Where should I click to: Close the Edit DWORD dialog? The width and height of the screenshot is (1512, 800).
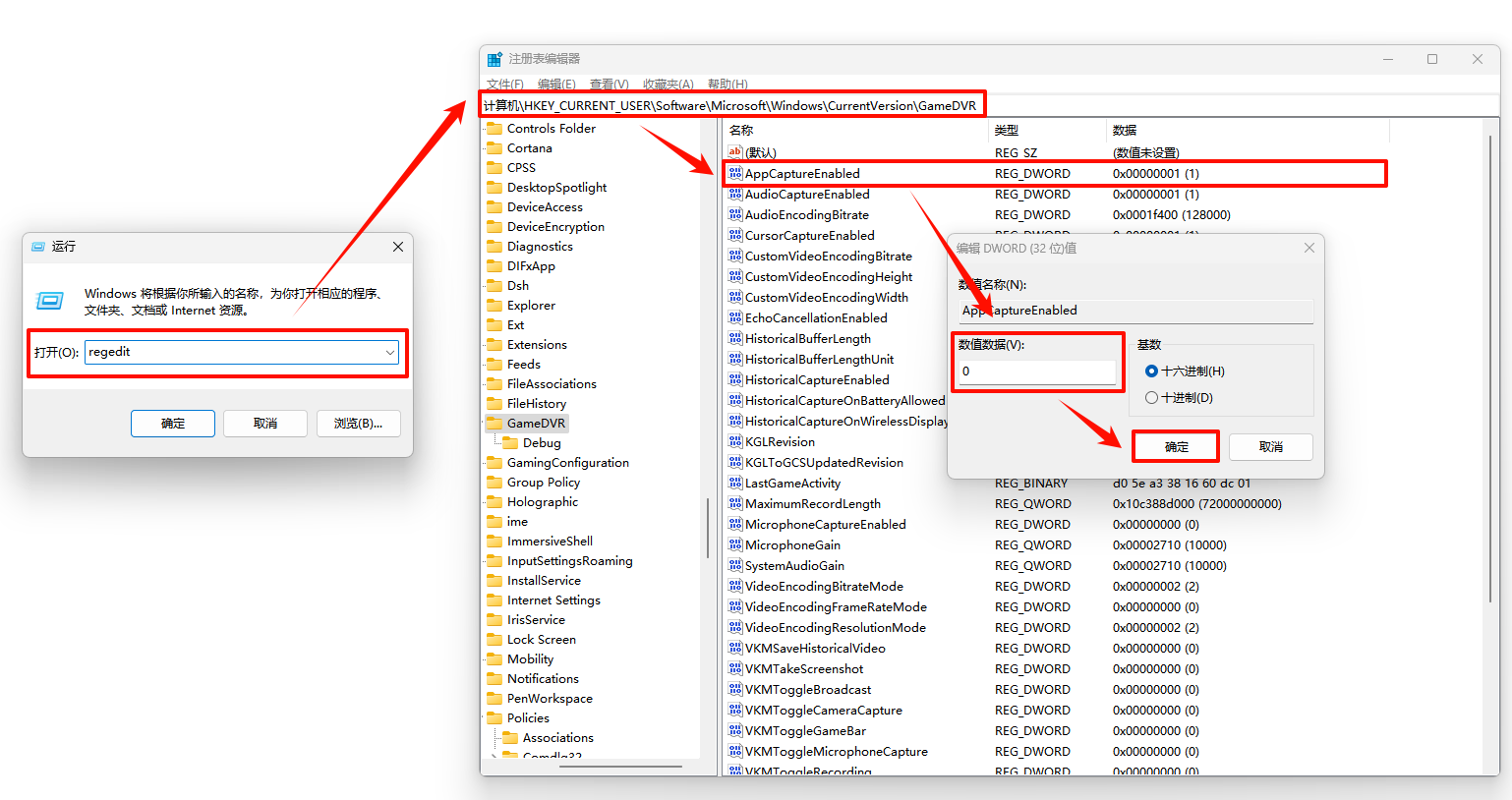1308,249
